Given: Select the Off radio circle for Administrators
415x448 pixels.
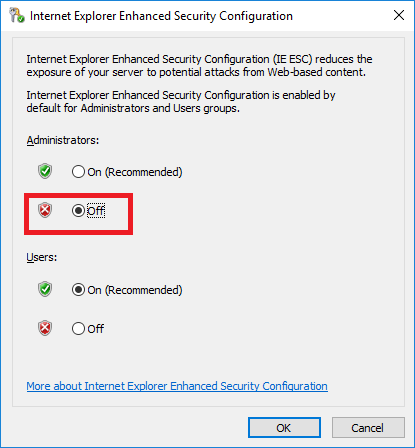Looking at the screenshot, I should point(78,211).
